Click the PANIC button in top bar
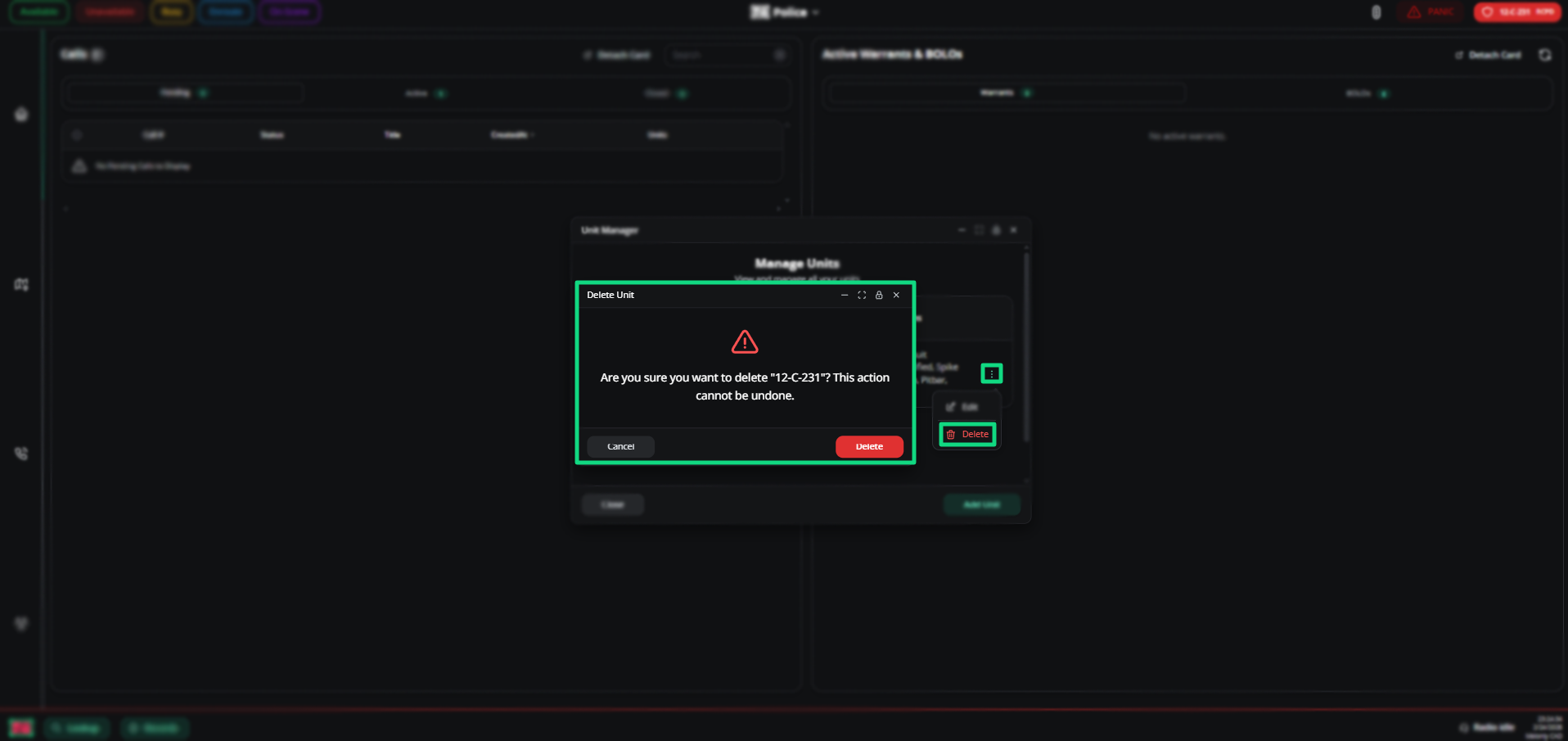 tap(1431, 12)
